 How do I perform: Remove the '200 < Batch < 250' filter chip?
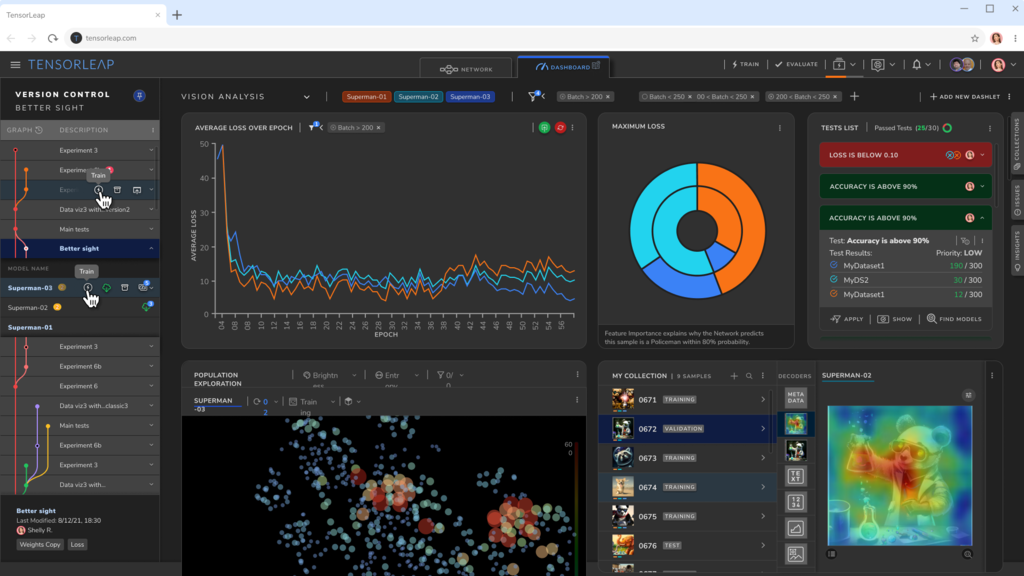pos(835,97)
